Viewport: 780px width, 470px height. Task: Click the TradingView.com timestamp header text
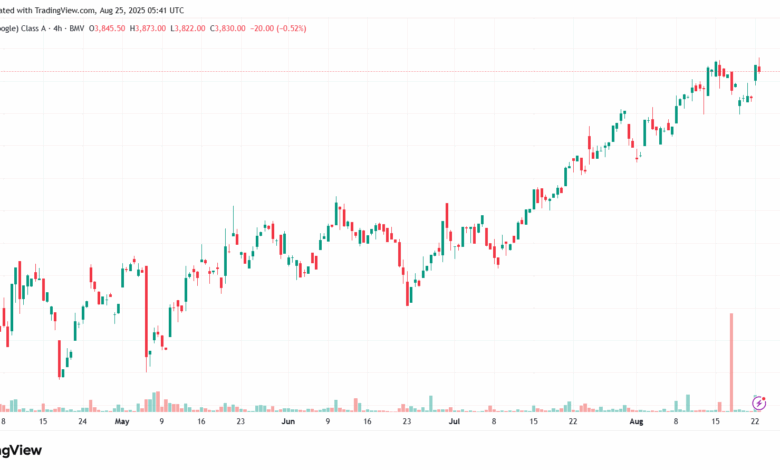point(92,10)
